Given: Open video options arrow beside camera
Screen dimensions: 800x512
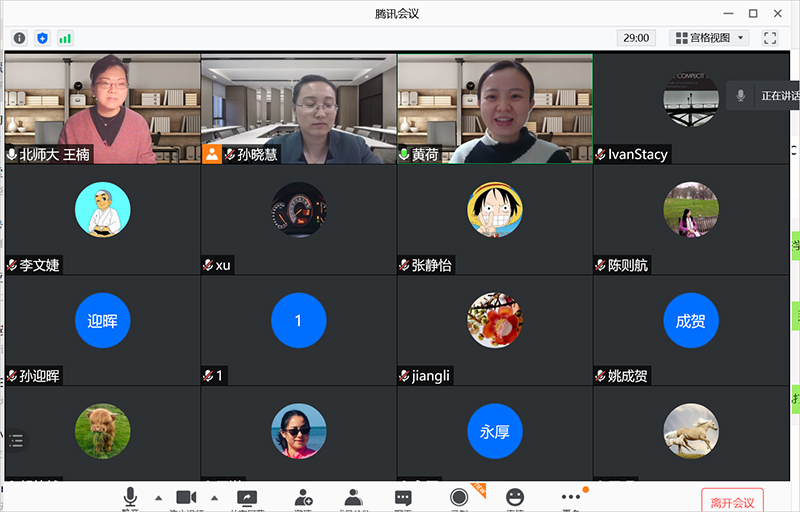Looking at the screenshot, I should 214,498.
